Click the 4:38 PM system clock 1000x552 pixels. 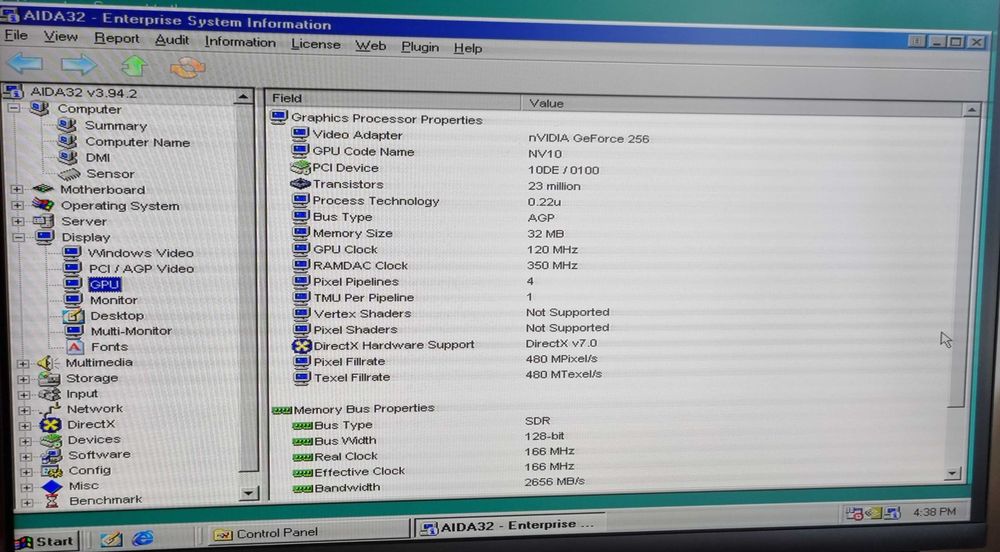934,512
